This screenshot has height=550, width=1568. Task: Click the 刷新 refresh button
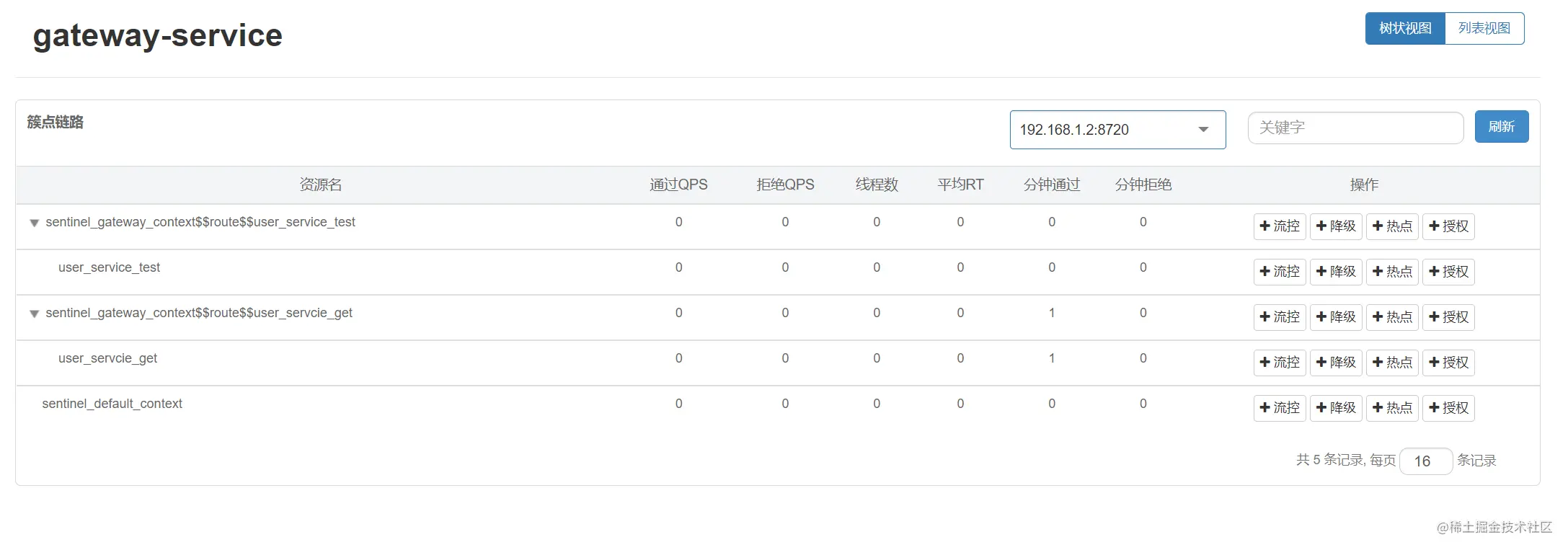click(1502, 127)
